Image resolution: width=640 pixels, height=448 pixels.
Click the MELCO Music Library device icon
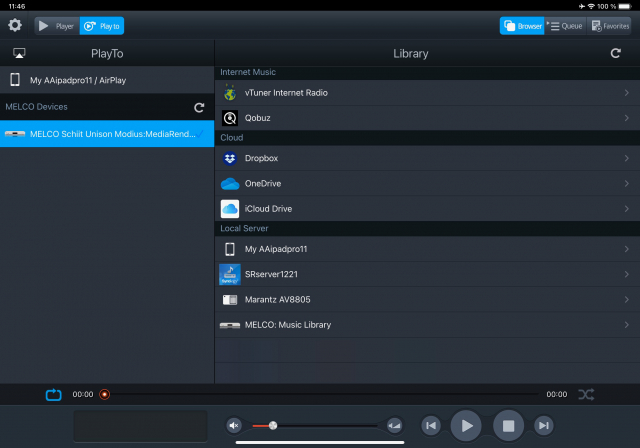coord(230,325)
